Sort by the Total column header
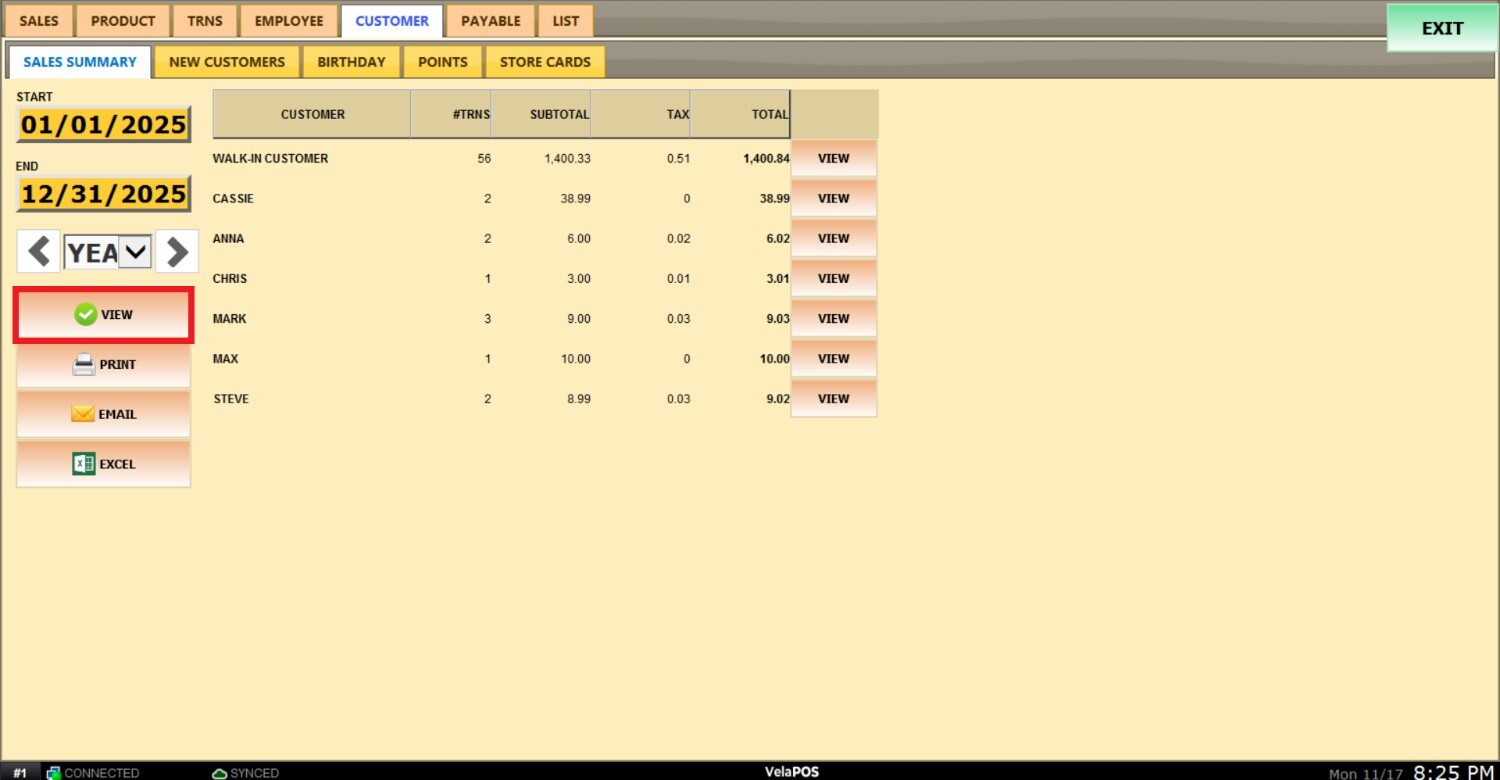Viewport: 1500px width, 780px height. [769, 115]
